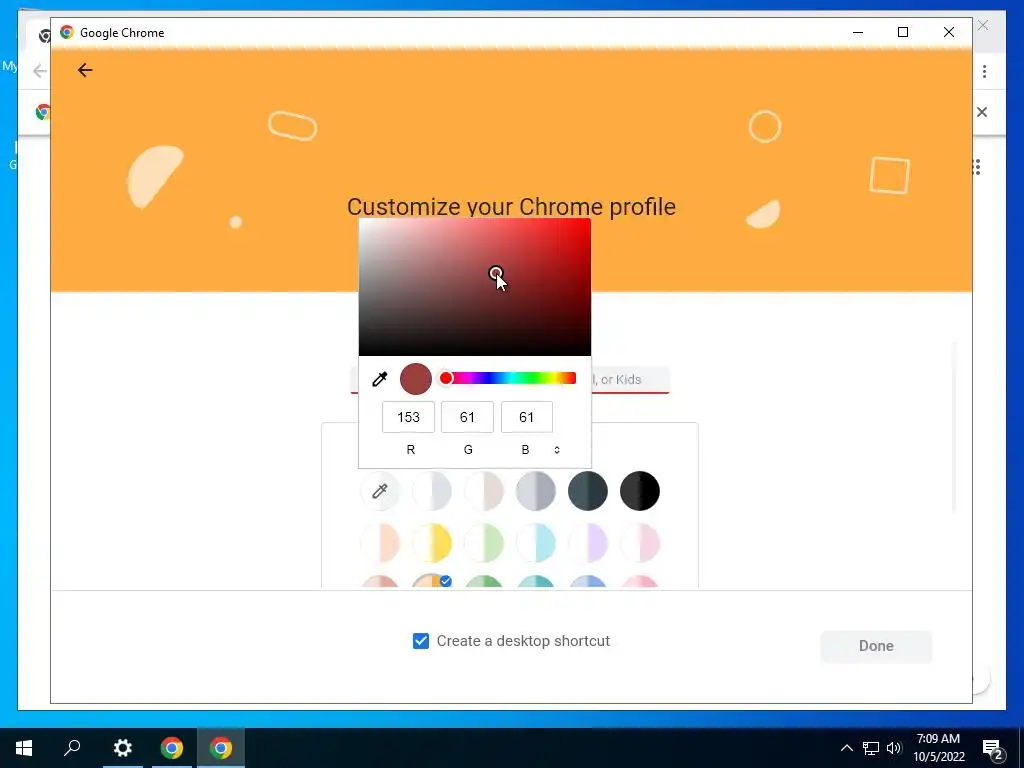
Task: Select the black theme swatch
Action: (640, 490)
